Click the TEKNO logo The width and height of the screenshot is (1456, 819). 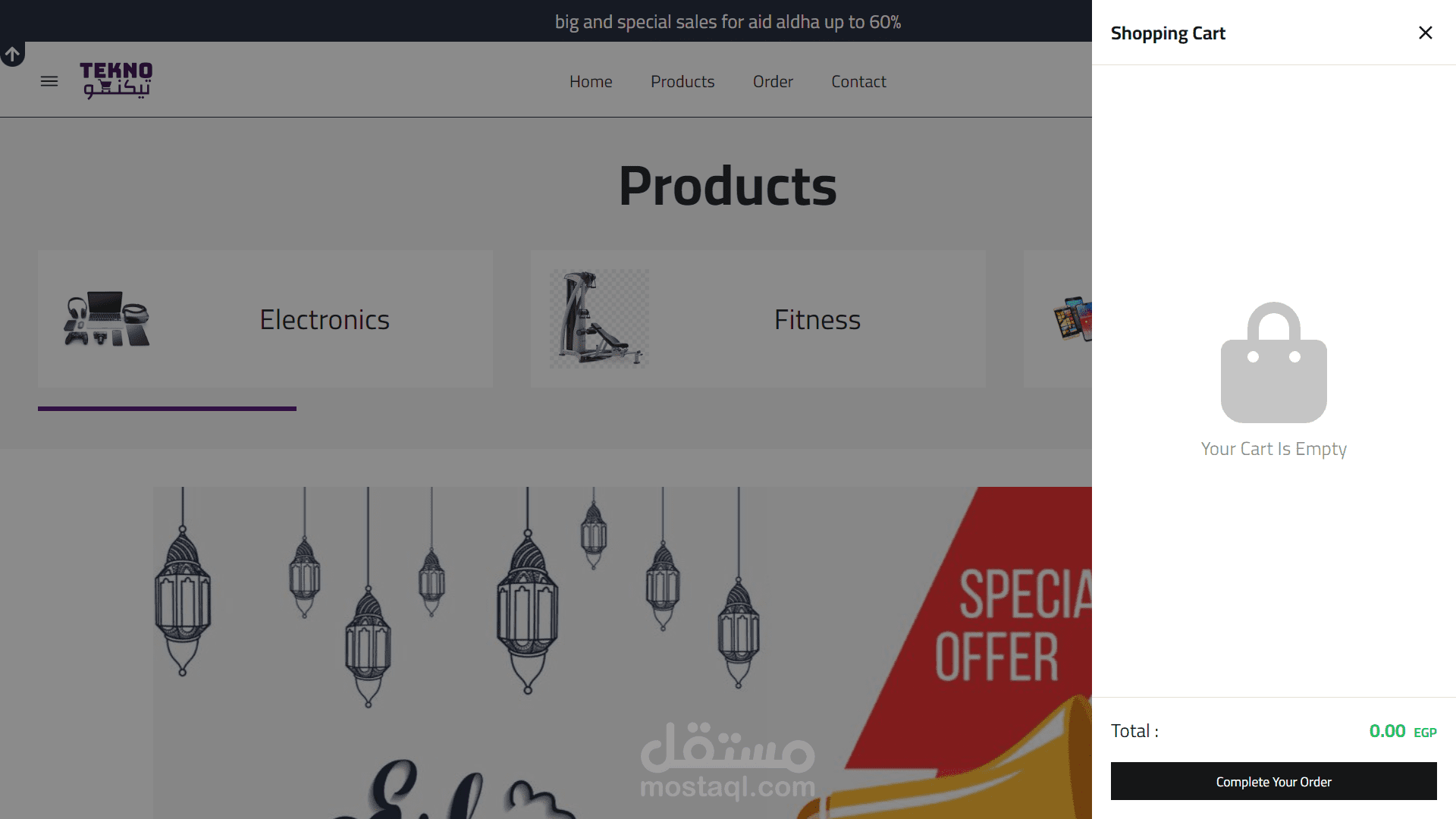[x=116, y=80]
